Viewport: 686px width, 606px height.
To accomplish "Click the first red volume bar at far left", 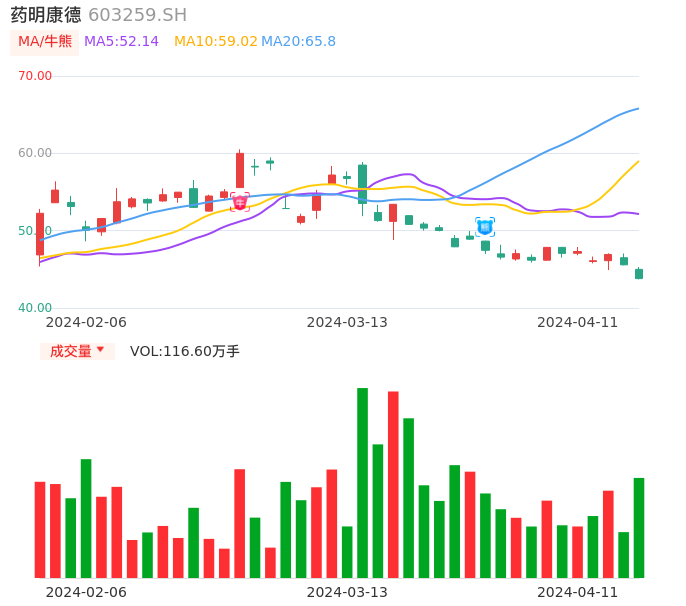I will tap(40, 530).
